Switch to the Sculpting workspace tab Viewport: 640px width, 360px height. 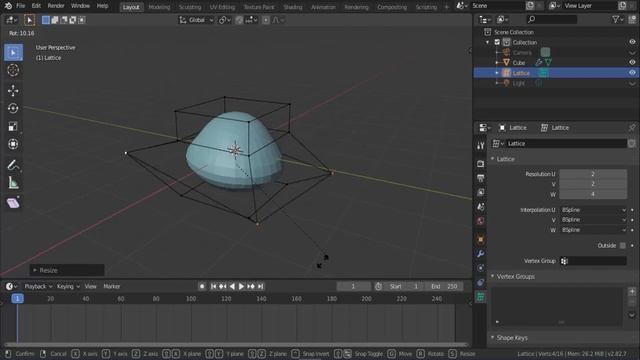point(190,7)
